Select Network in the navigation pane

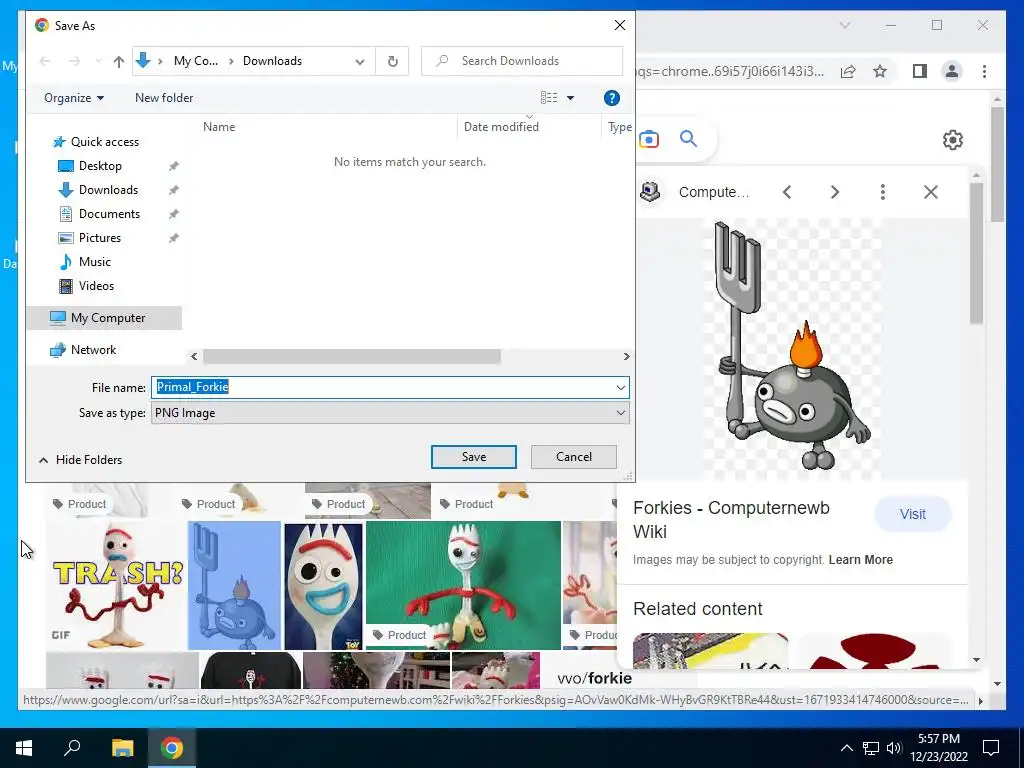(93, 350)
